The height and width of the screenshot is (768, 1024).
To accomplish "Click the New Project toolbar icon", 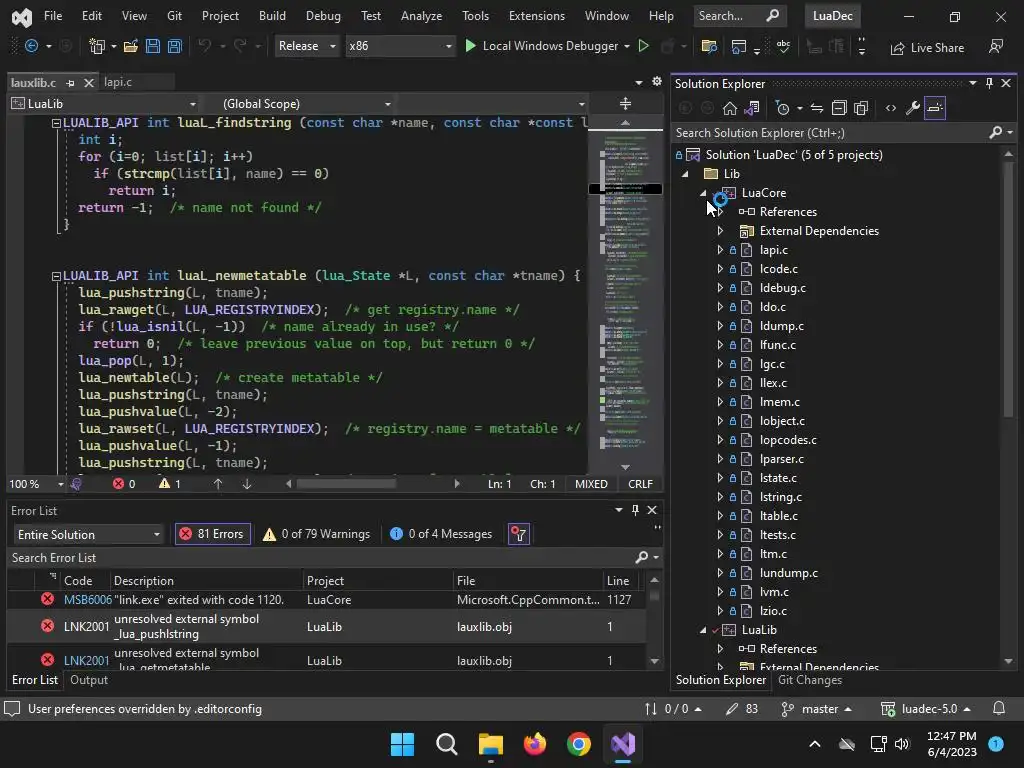I will [97, 46].
